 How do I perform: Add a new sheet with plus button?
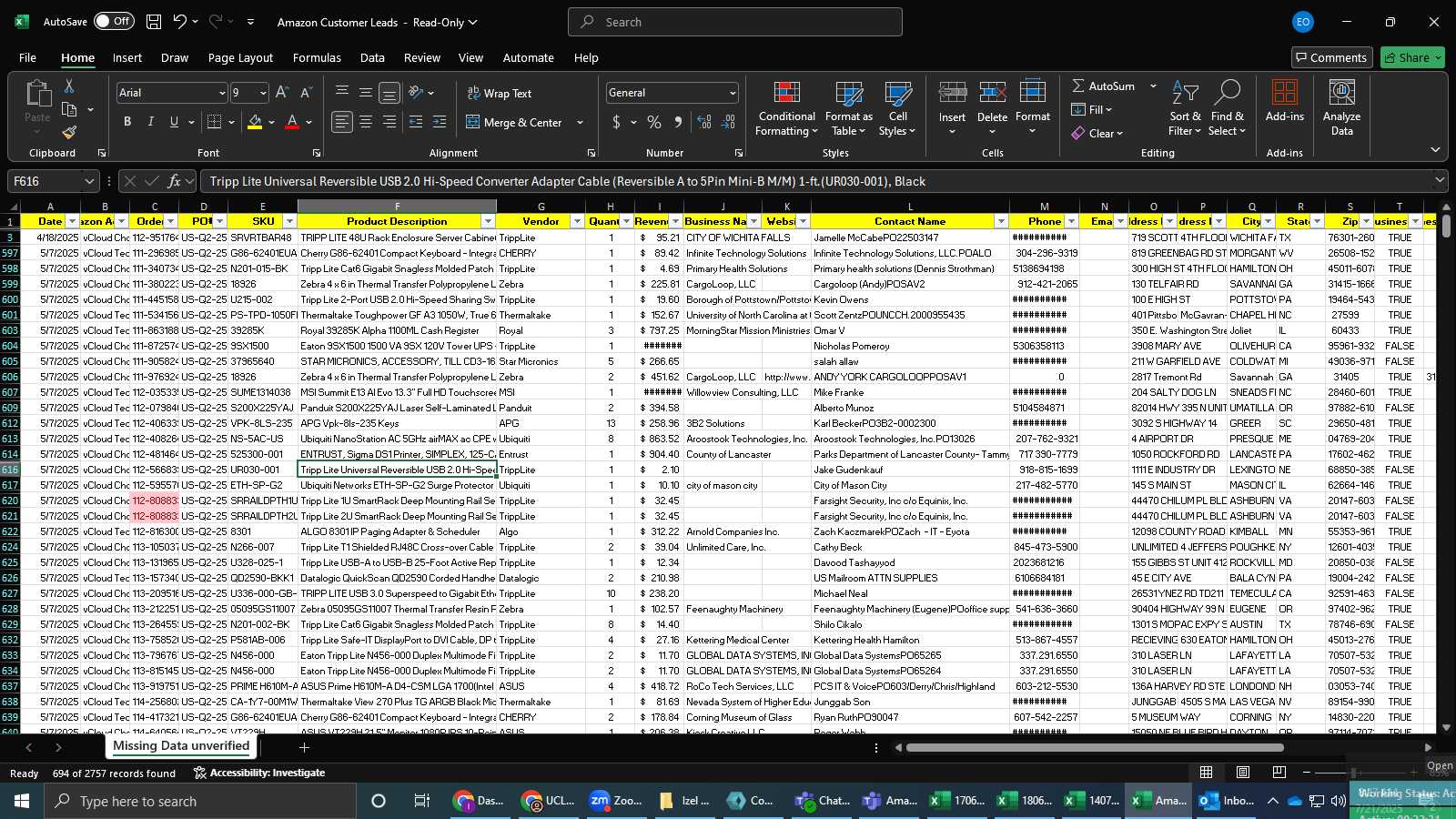(x=304, y=747)
